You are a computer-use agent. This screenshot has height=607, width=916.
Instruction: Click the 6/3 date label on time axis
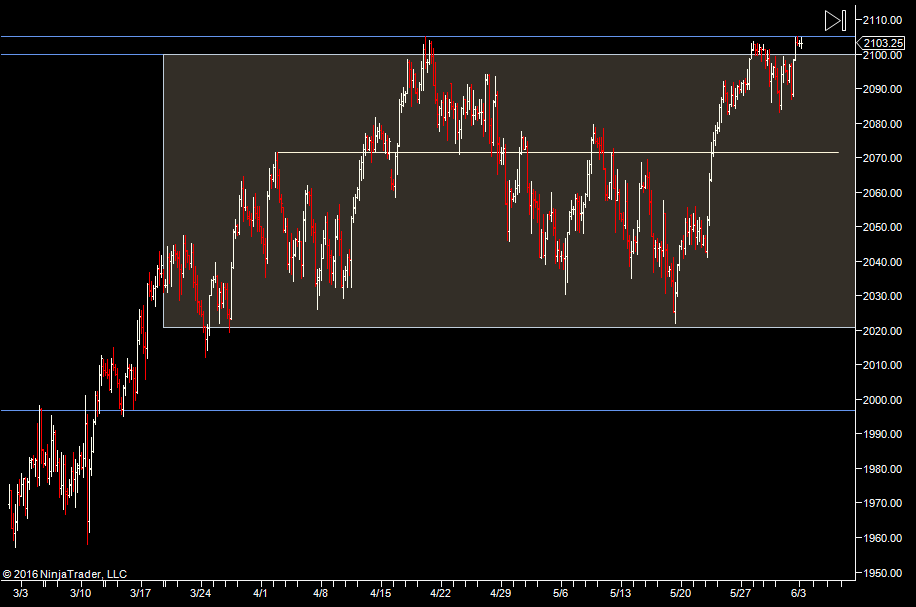(x=800, y=593)
